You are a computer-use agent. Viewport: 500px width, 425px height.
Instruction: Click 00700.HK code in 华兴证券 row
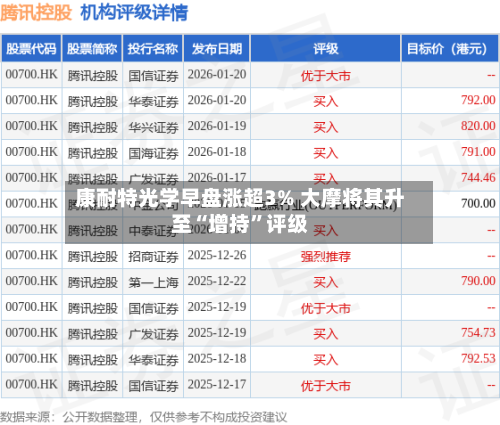point(31,126)
